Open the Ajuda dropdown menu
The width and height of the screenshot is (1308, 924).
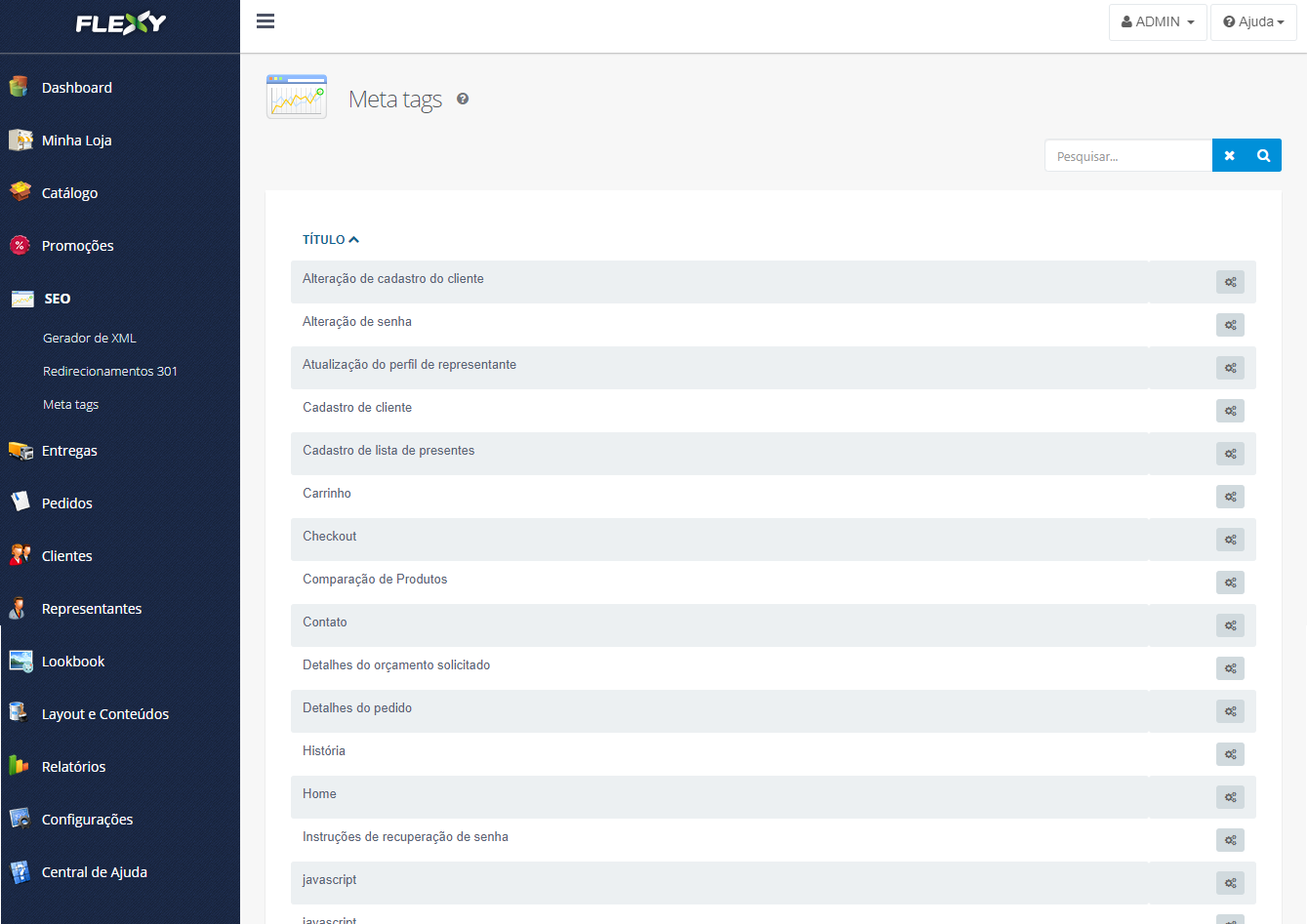(x=1253, y=21)
